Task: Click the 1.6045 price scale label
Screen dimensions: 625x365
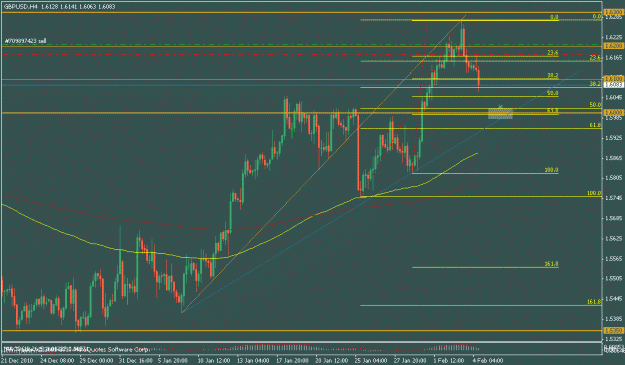Action: point(613,98)
